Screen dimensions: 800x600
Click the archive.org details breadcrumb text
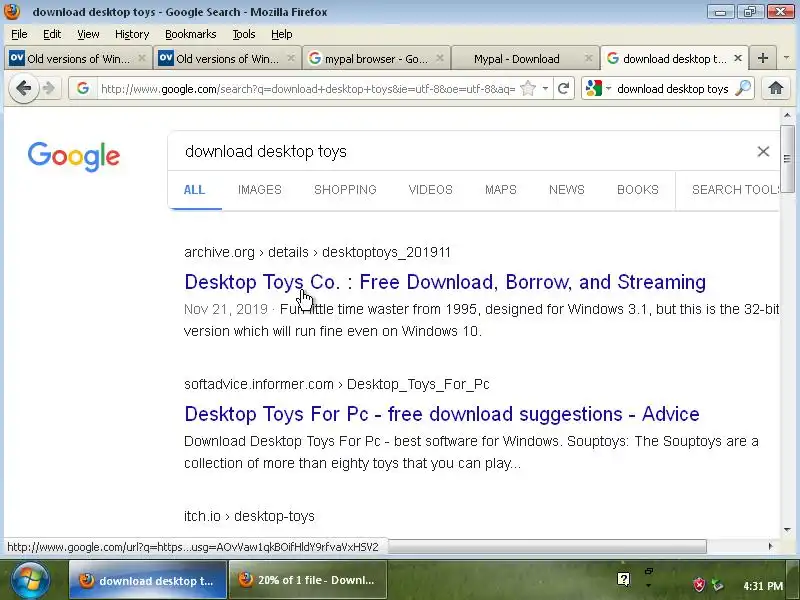[317, 253]
